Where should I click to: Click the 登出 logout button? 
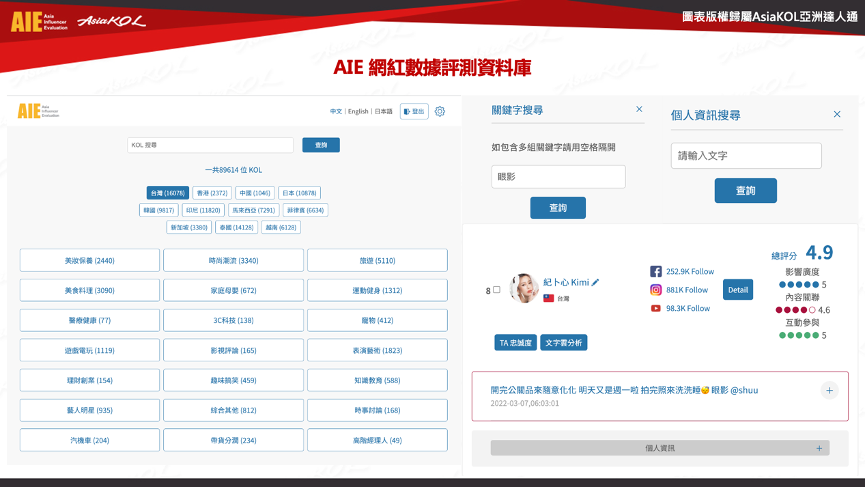click(x=414, y=112)
